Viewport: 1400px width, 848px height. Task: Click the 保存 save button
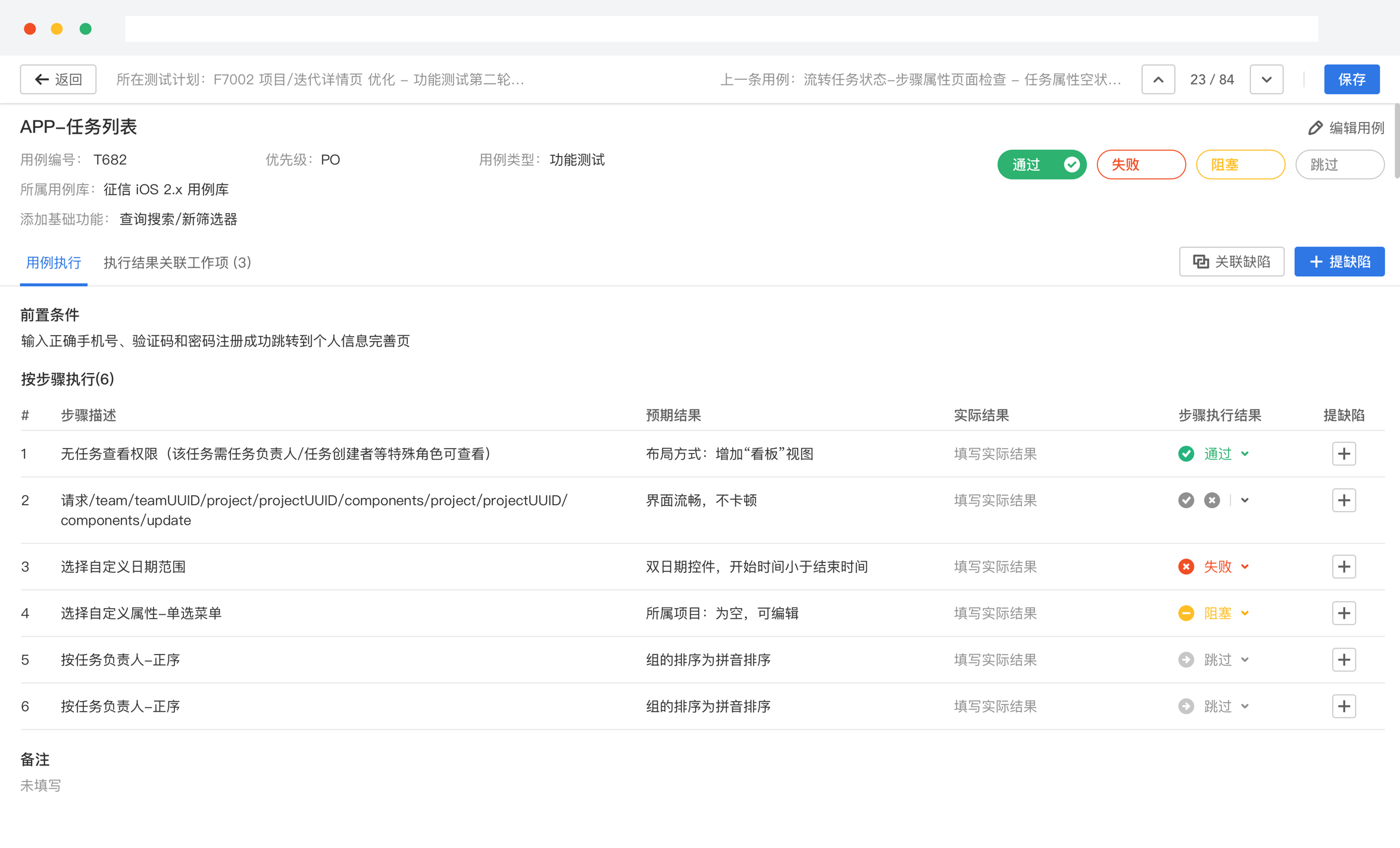(1352, 79)
